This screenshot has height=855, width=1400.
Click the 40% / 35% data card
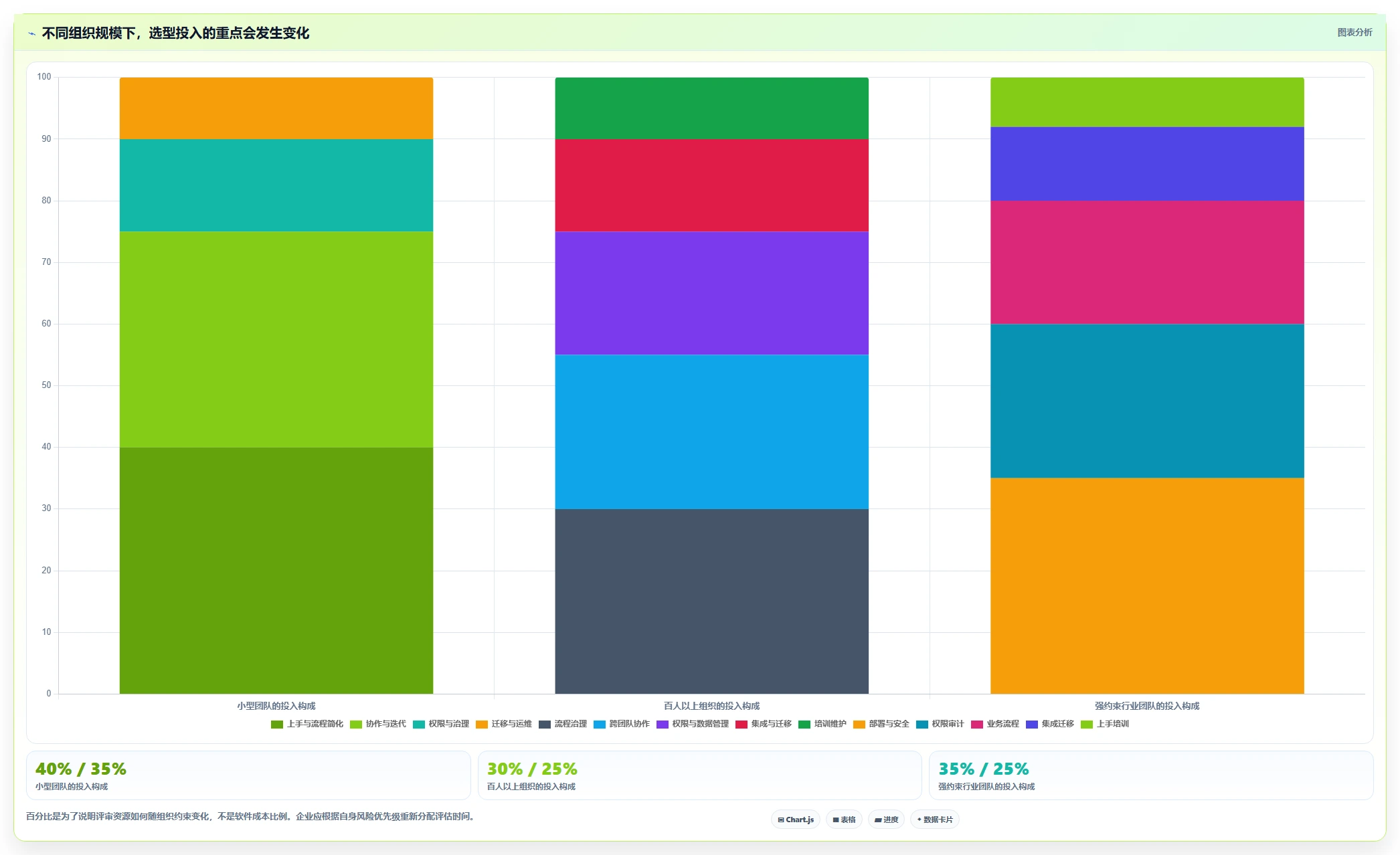(248, 775)
